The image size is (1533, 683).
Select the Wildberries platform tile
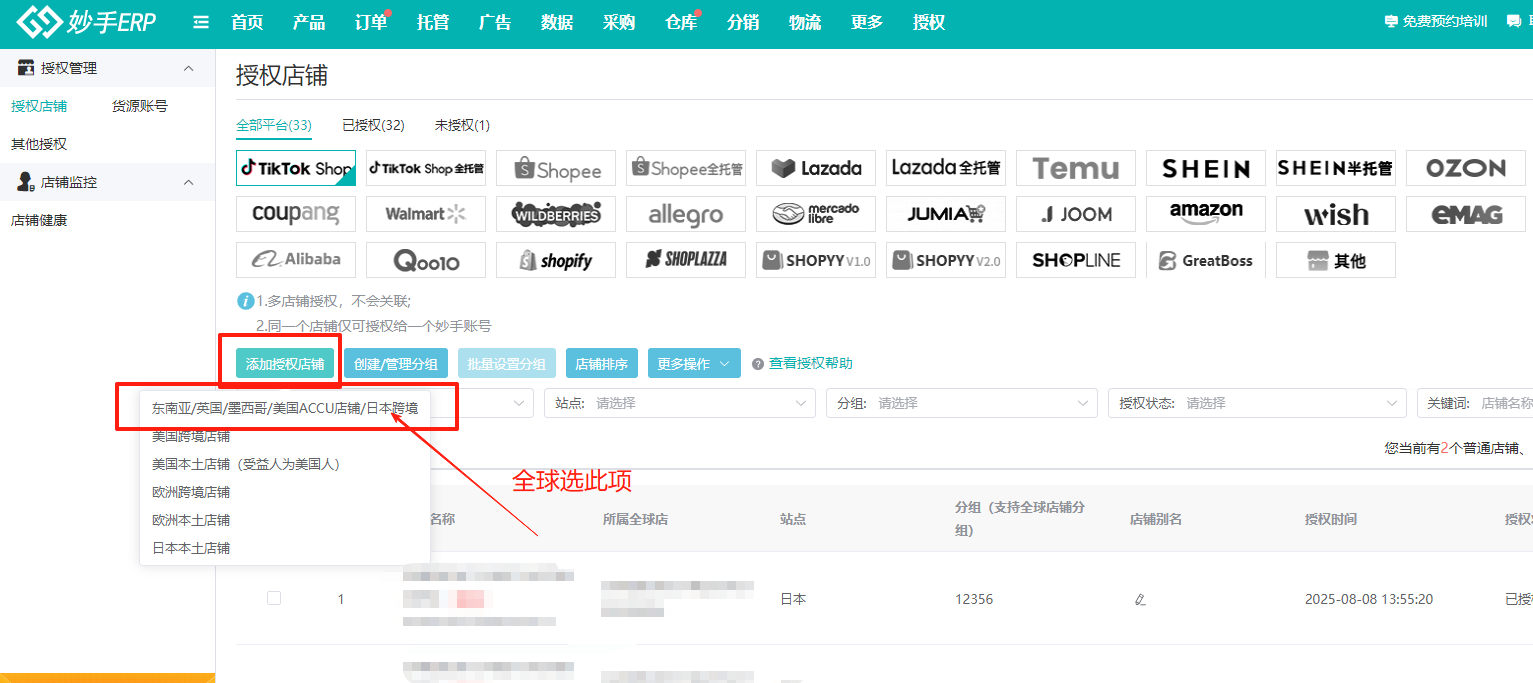click(556, 214)
